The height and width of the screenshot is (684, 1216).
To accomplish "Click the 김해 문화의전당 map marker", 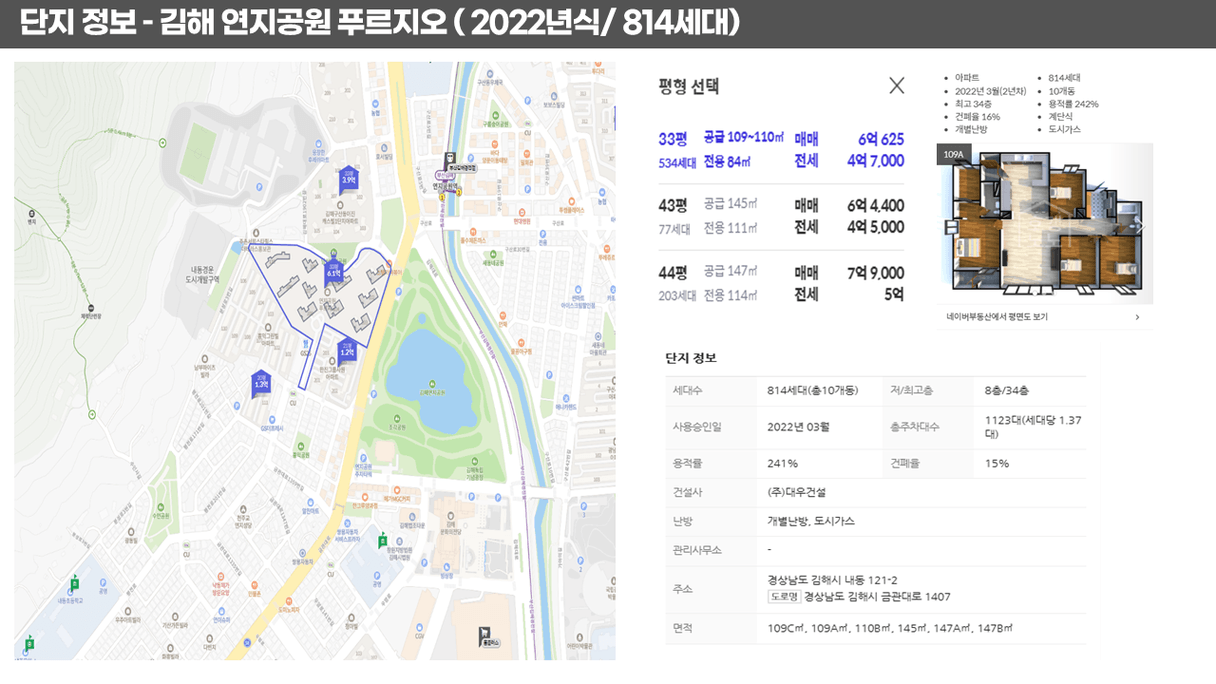I will (x=450, y=524).
